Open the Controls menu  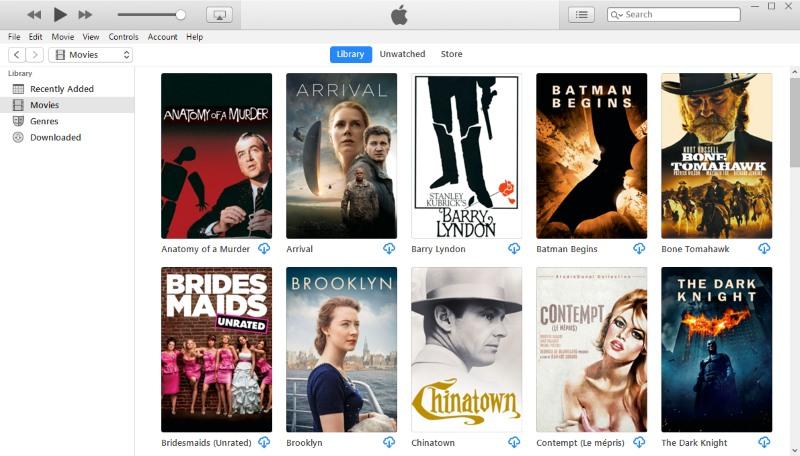click(123, 37)
